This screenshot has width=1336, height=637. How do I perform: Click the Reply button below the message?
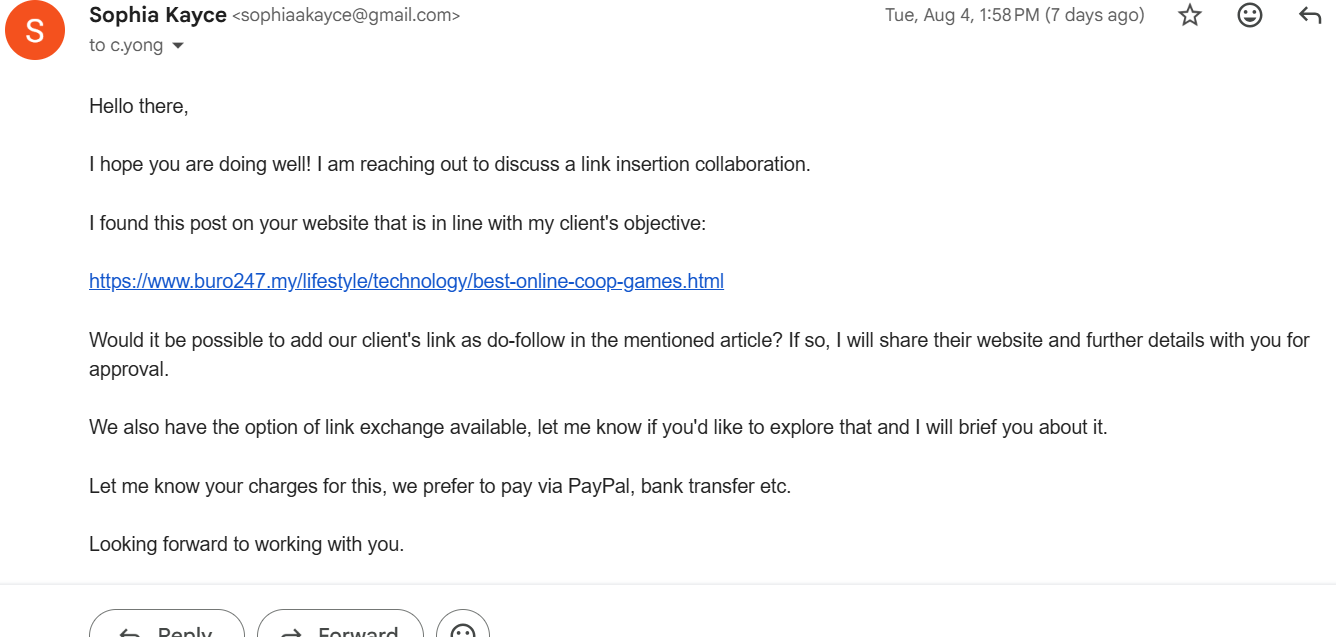tap(167, 628)
